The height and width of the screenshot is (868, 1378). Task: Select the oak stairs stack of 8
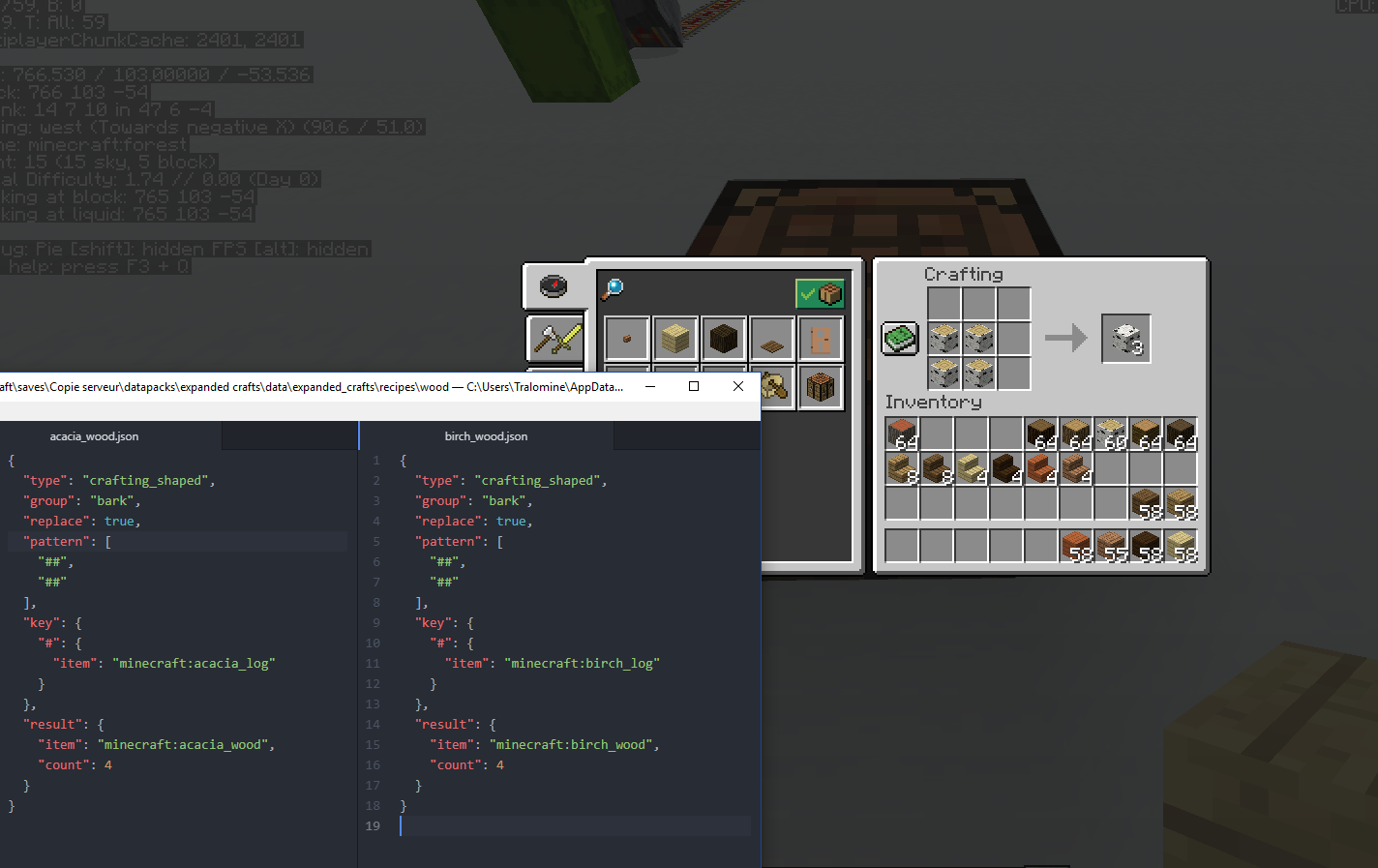click(902, 468)
